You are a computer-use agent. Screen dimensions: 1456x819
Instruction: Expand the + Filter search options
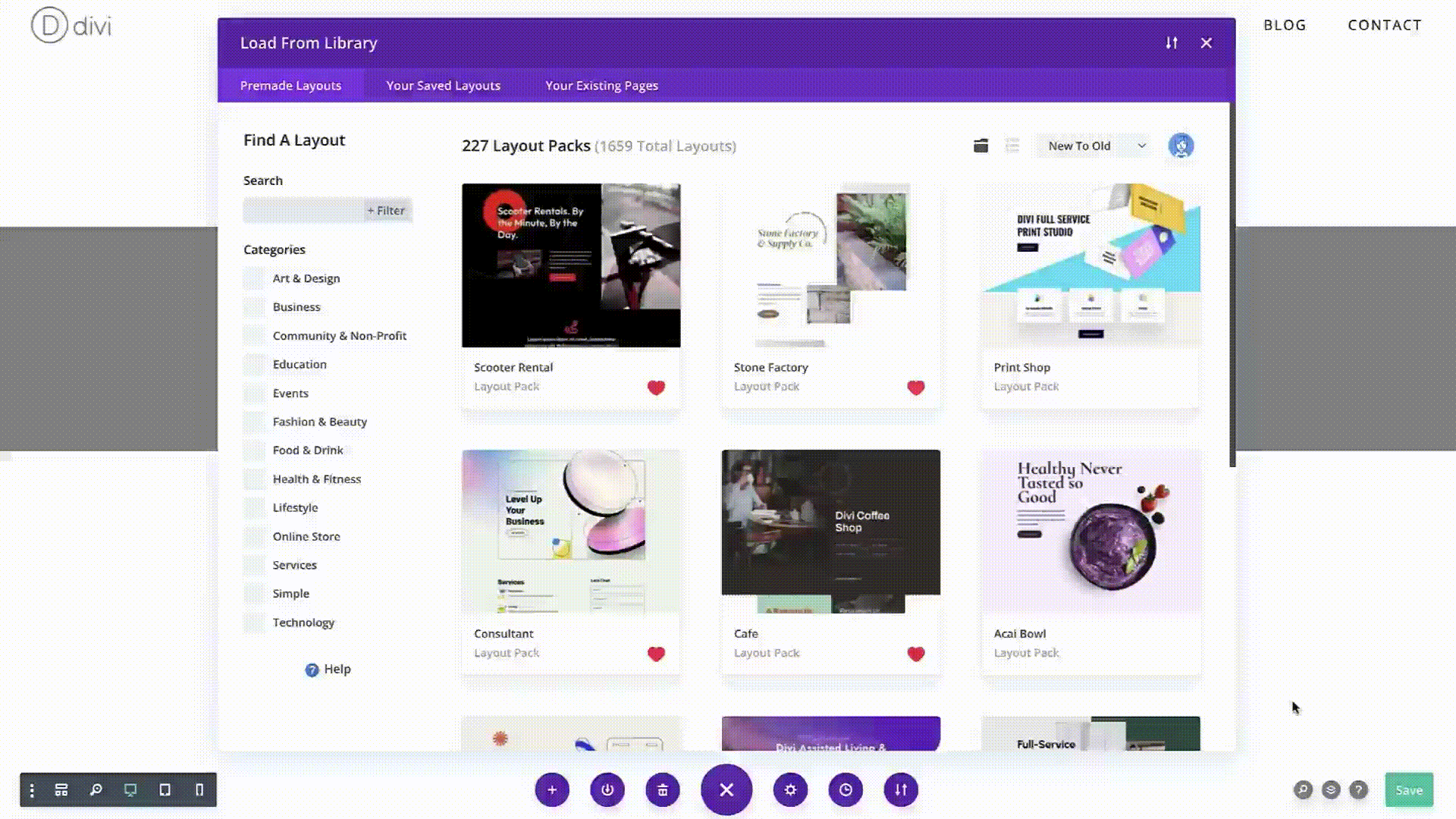click(x=386, y=210)
